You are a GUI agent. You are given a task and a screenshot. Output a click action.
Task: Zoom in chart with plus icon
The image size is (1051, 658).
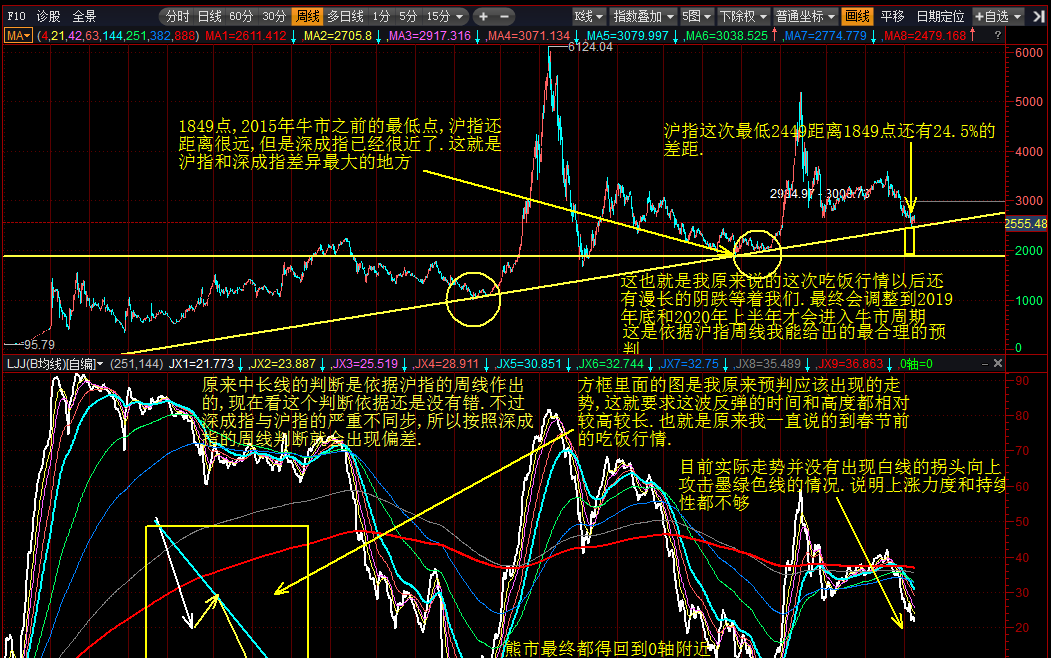click(483, 16)
